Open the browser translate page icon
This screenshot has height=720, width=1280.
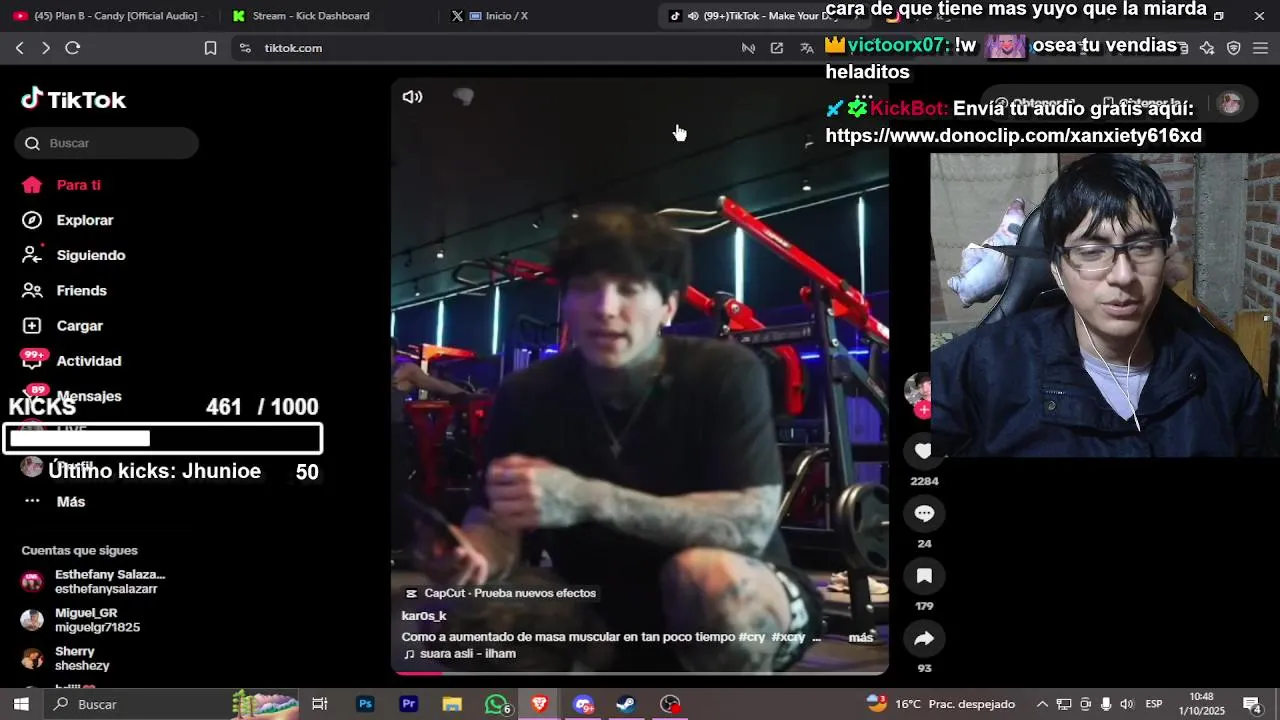806,48
